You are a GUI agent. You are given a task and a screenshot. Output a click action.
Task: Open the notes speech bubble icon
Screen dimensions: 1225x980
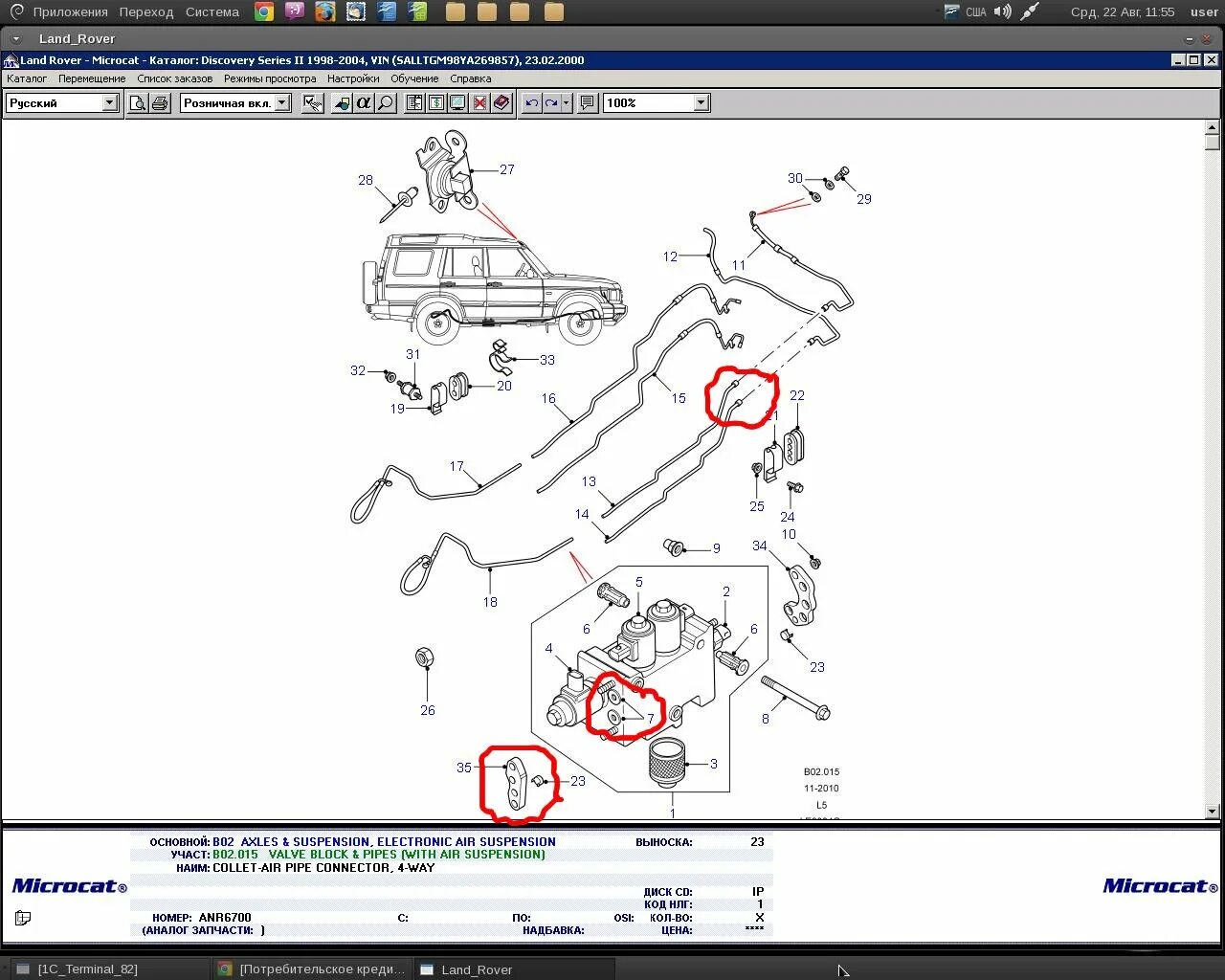[x=588, y=102]
